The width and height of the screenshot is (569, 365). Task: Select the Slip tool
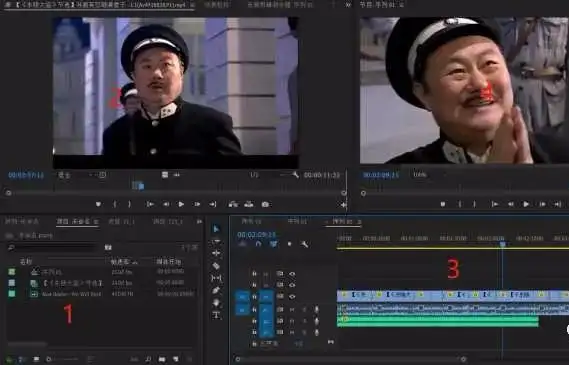click(x=216, y=278)
